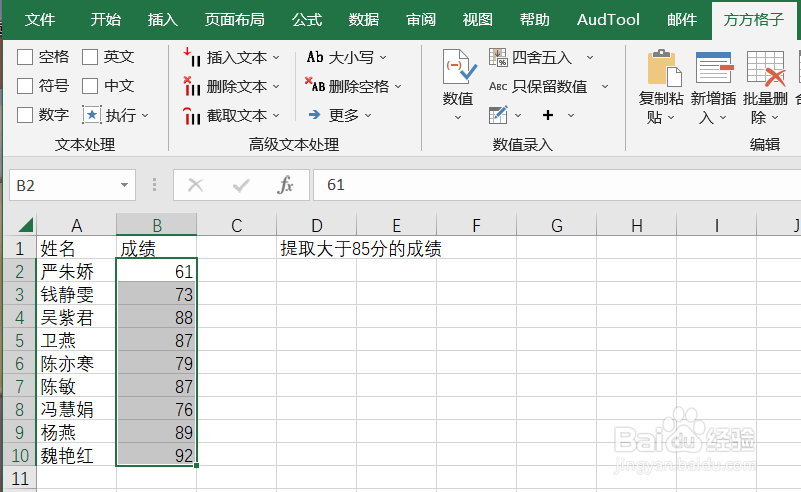Image resolution: width=801 pixels, height=492 pixels.
Task: Expand the 只保留数值 dropdown arrow
Action: click(605, 87)
